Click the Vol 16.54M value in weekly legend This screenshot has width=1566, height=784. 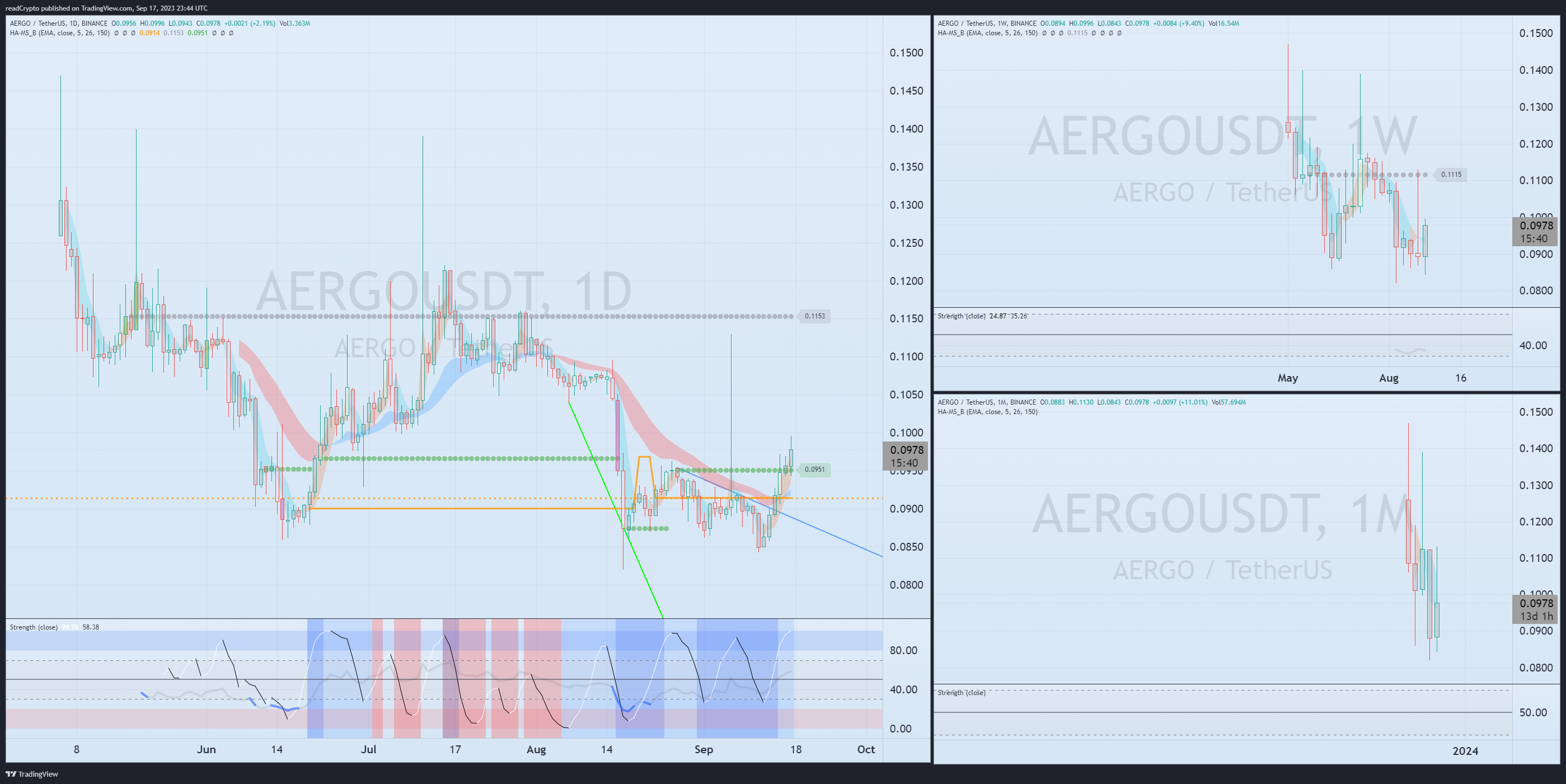tap(1223, 23)
